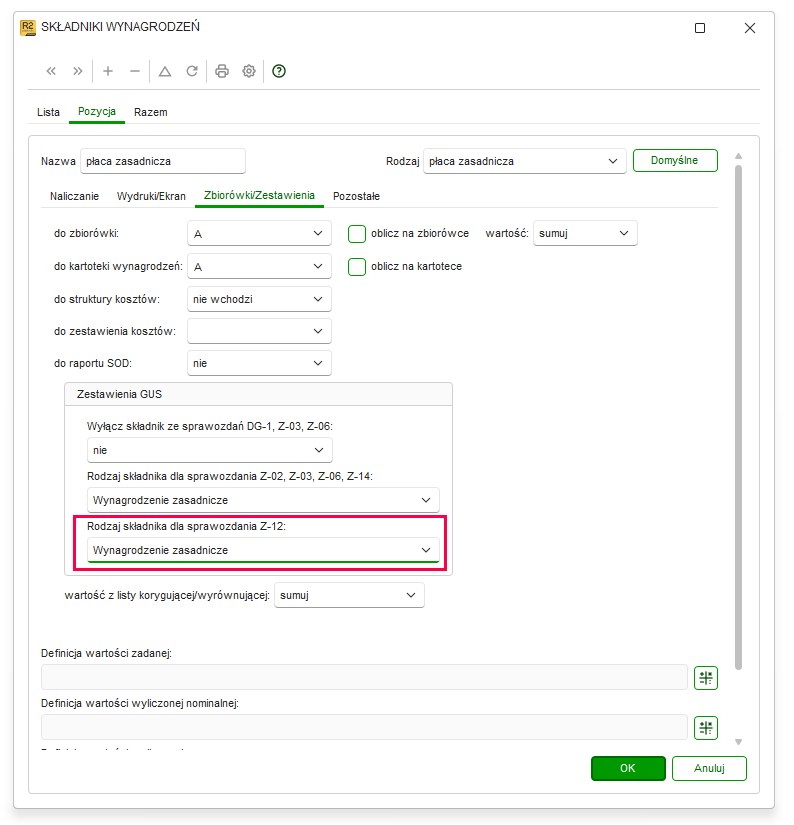Cancel with the Anuluj button
The image size is (794, 825).
(x=709, y=768)
